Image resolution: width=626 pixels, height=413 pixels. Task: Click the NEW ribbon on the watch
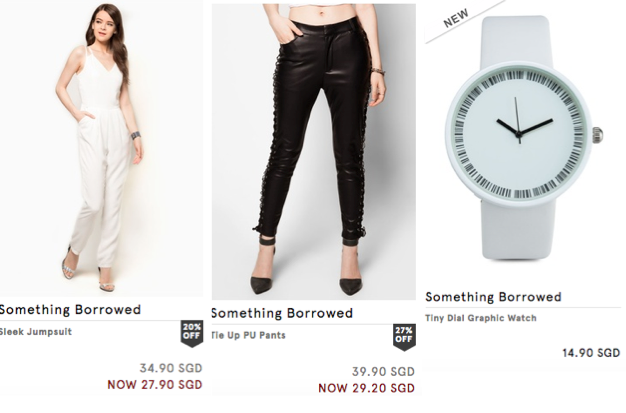point(456,18)
